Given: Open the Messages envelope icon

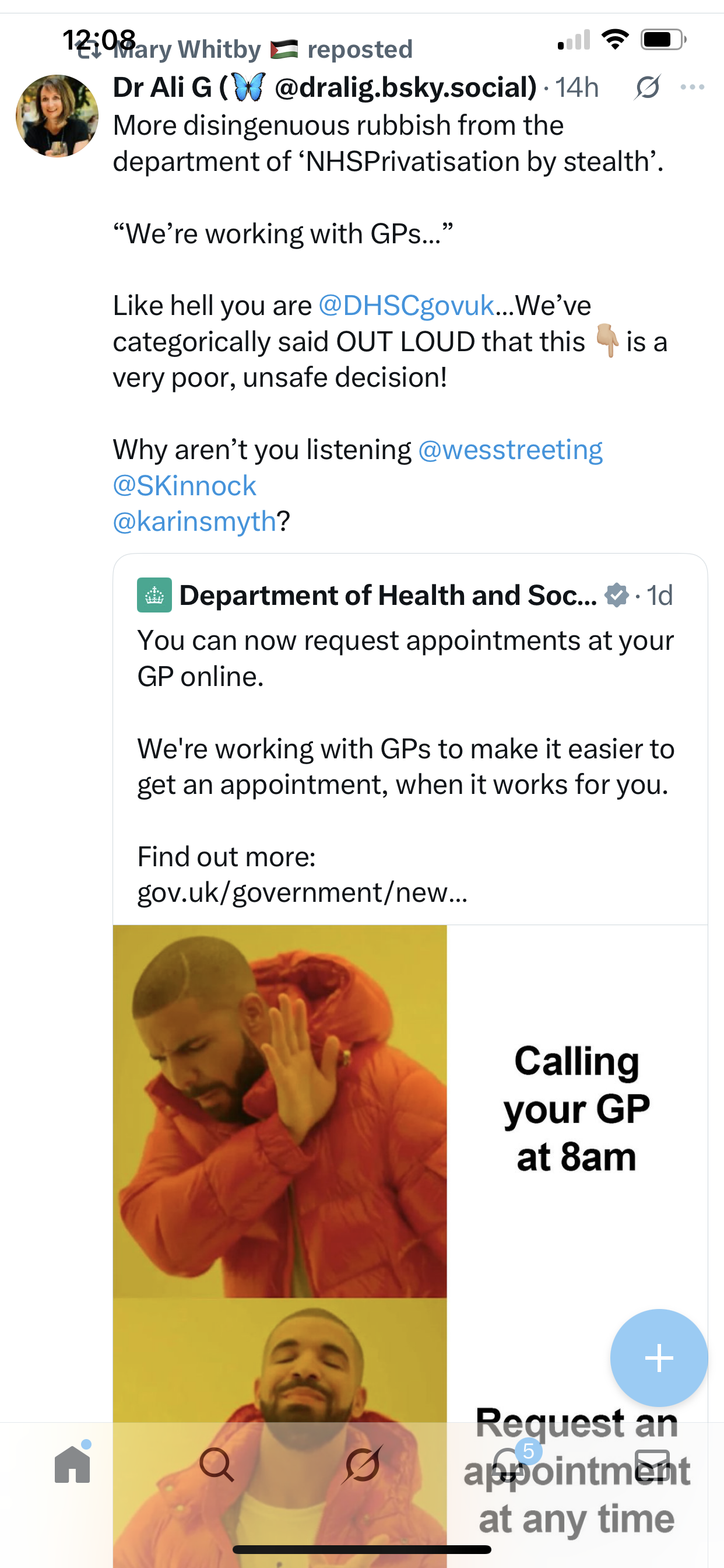Looking at the screenshot, I should [652, 1465].
